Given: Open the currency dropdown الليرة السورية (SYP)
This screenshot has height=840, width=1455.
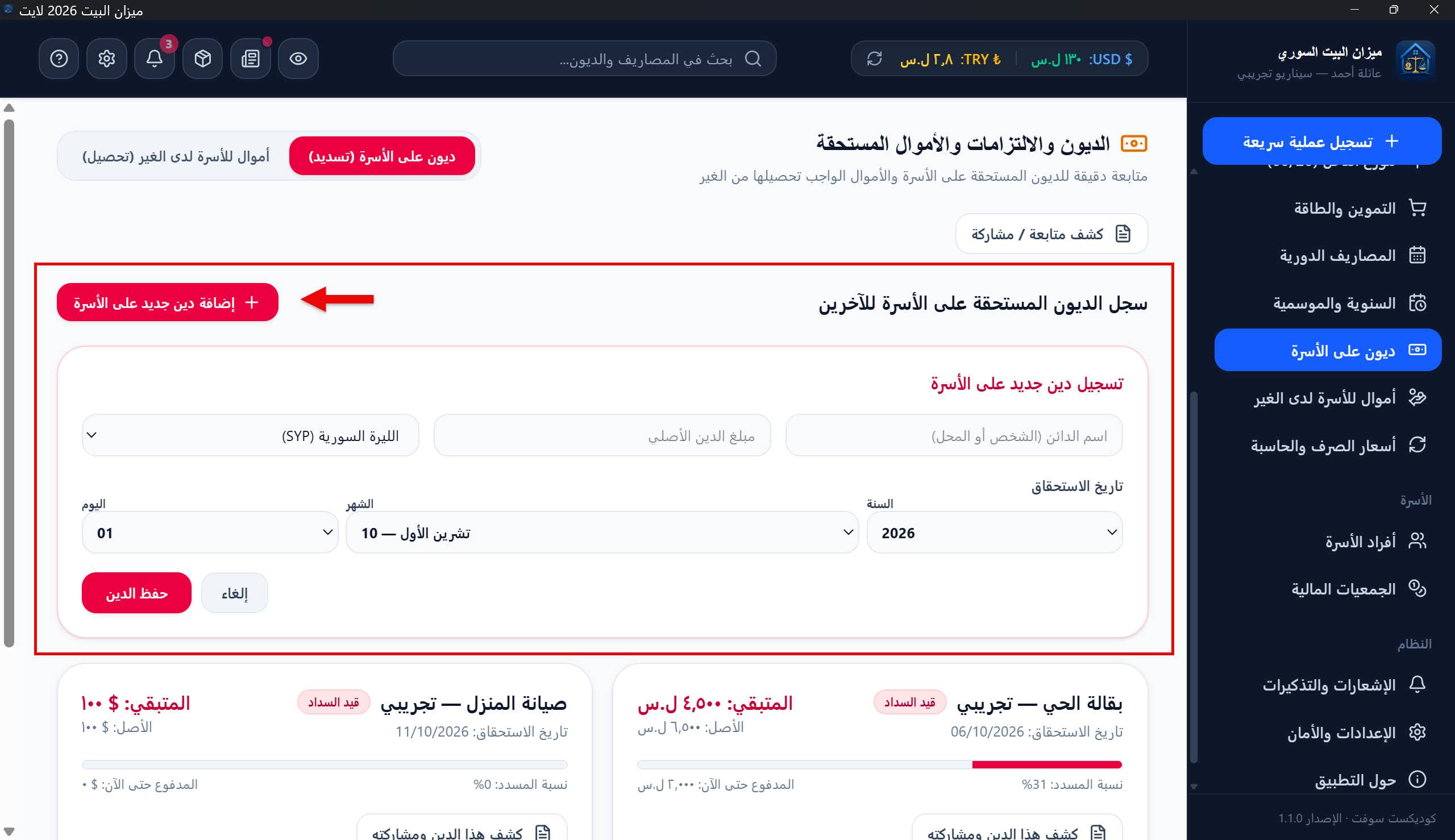Looking at the screenshot, I should [x=251, y=435].
